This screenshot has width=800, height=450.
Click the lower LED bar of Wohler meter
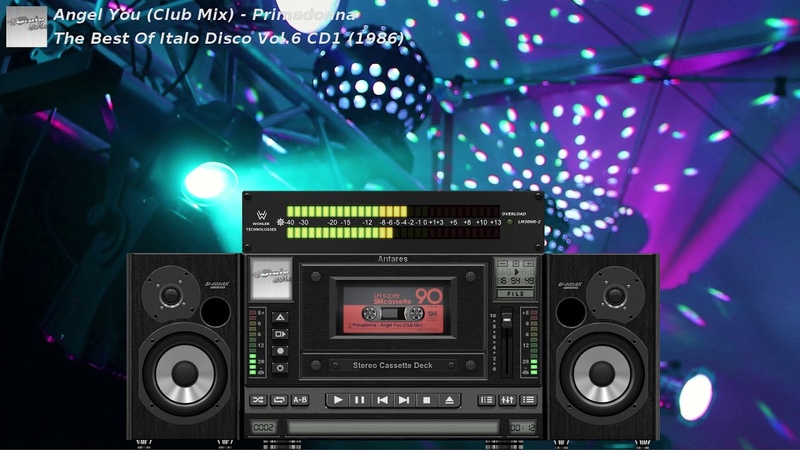coord(393,233)
